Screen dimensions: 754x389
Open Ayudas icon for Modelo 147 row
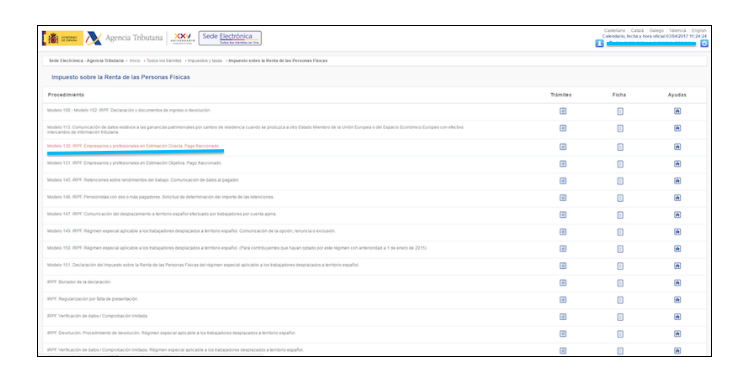click(x=677, y=214)
